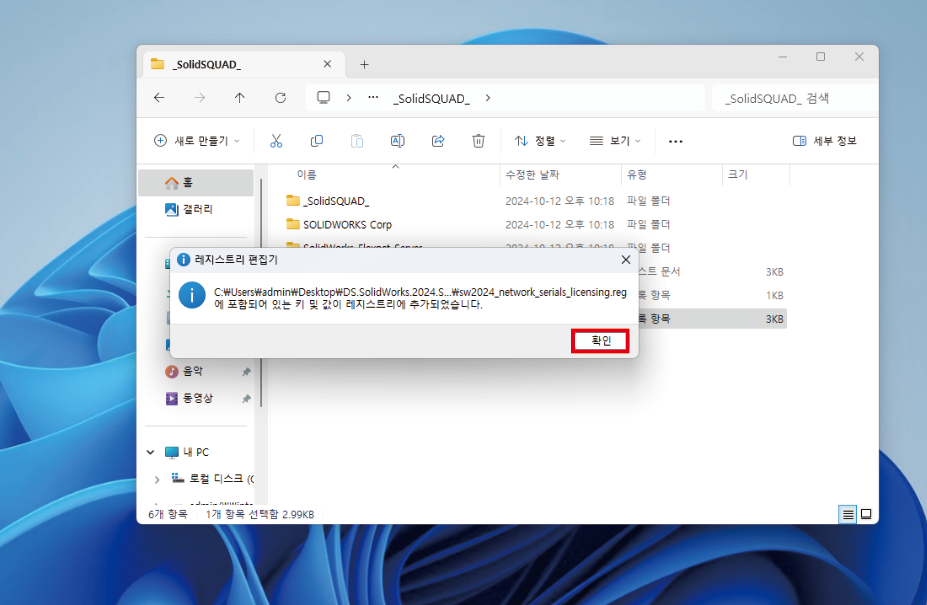Toggle the 세부 정보 details pane
This screenshot has width=927, height=605.
(824, 141)
